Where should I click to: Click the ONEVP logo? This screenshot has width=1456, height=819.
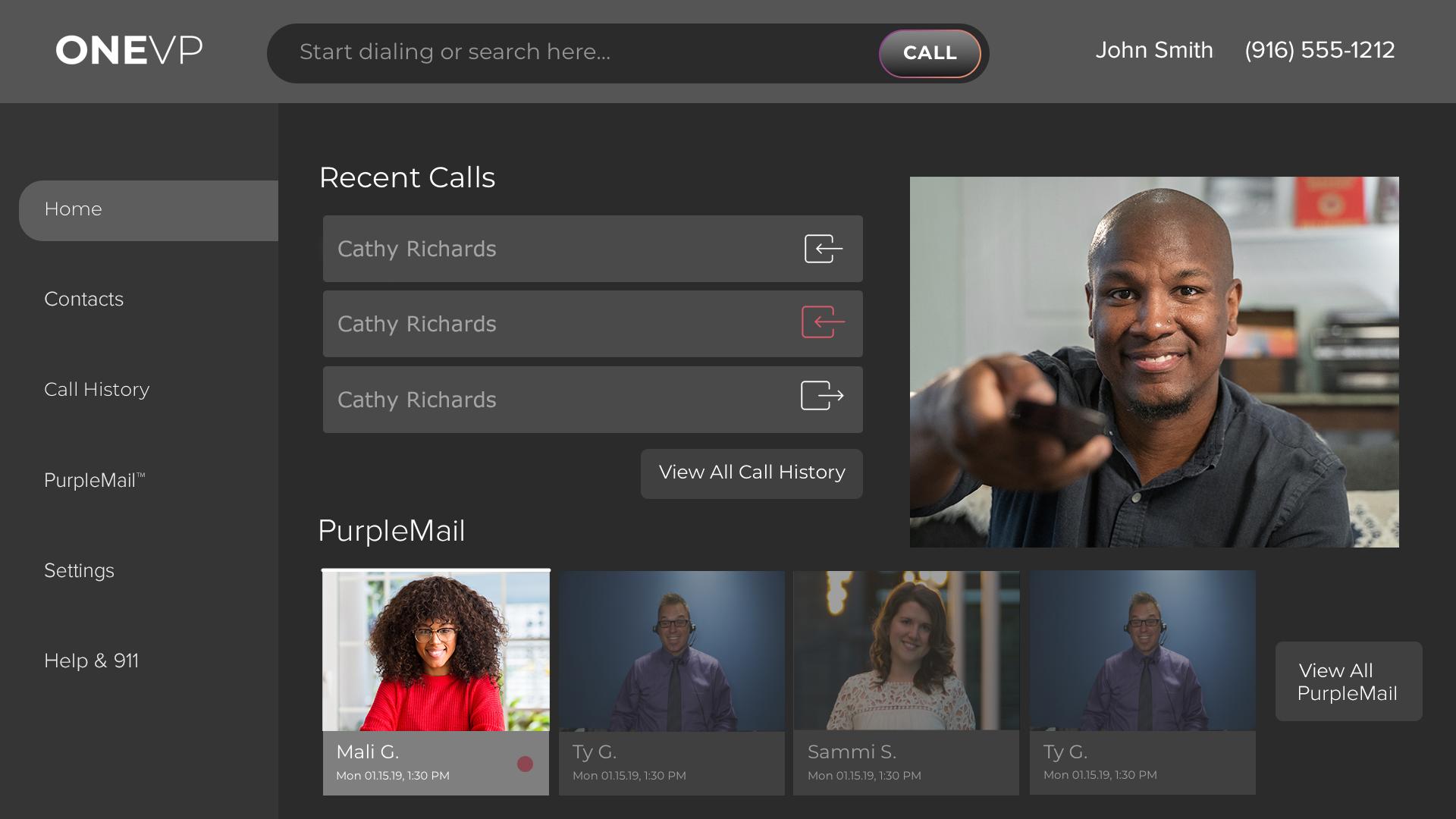pos(129,50)
